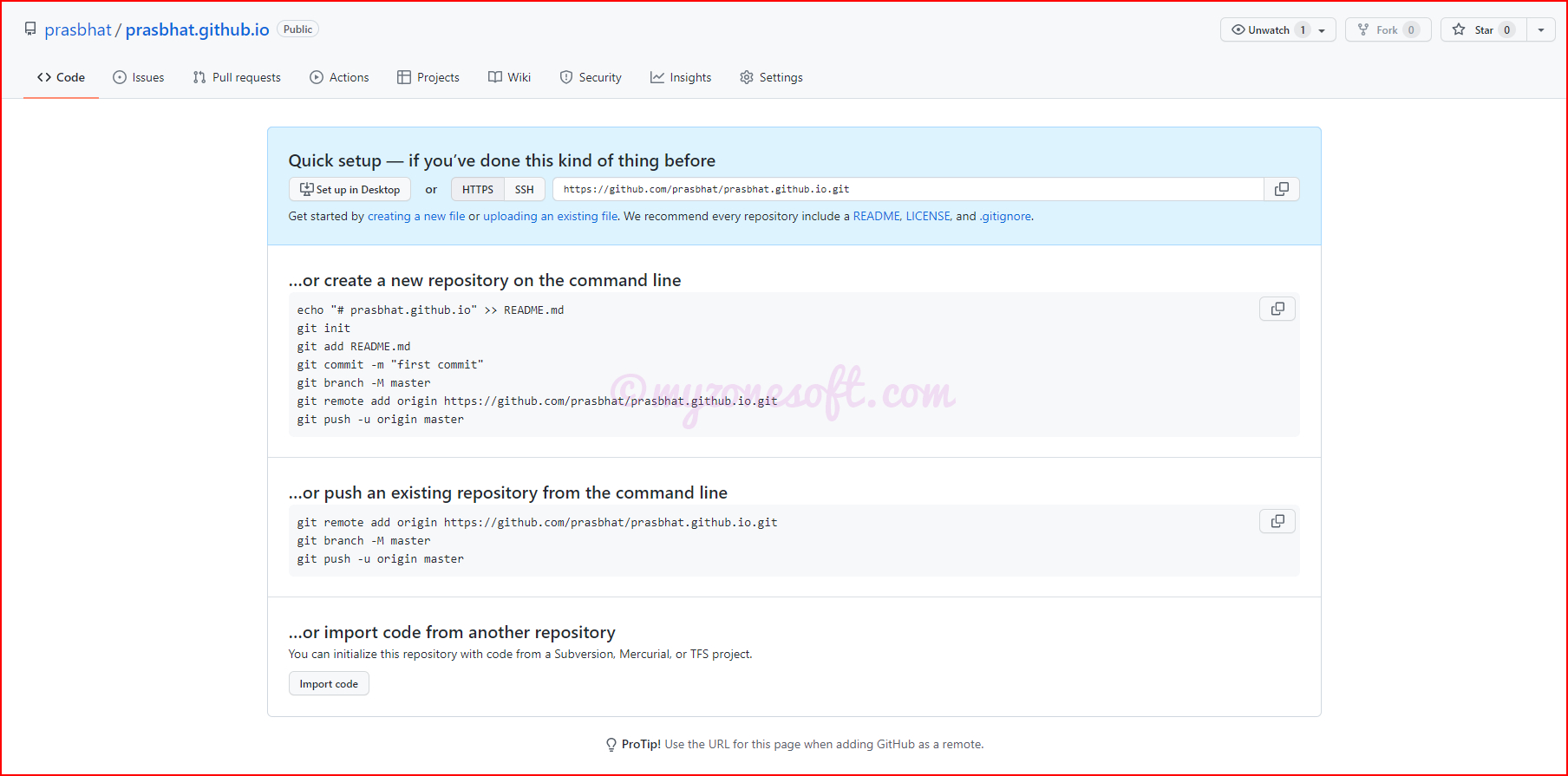
Task: Open the Code tab
Action: (61, 77)
